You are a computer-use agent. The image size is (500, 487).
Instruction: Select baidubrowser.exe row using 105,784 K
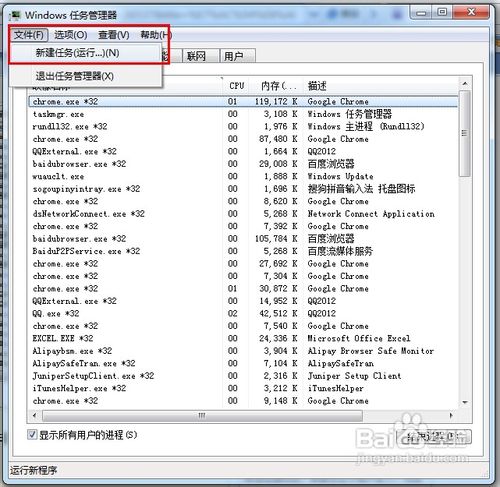pyautogui.click(x=243, y=239)
